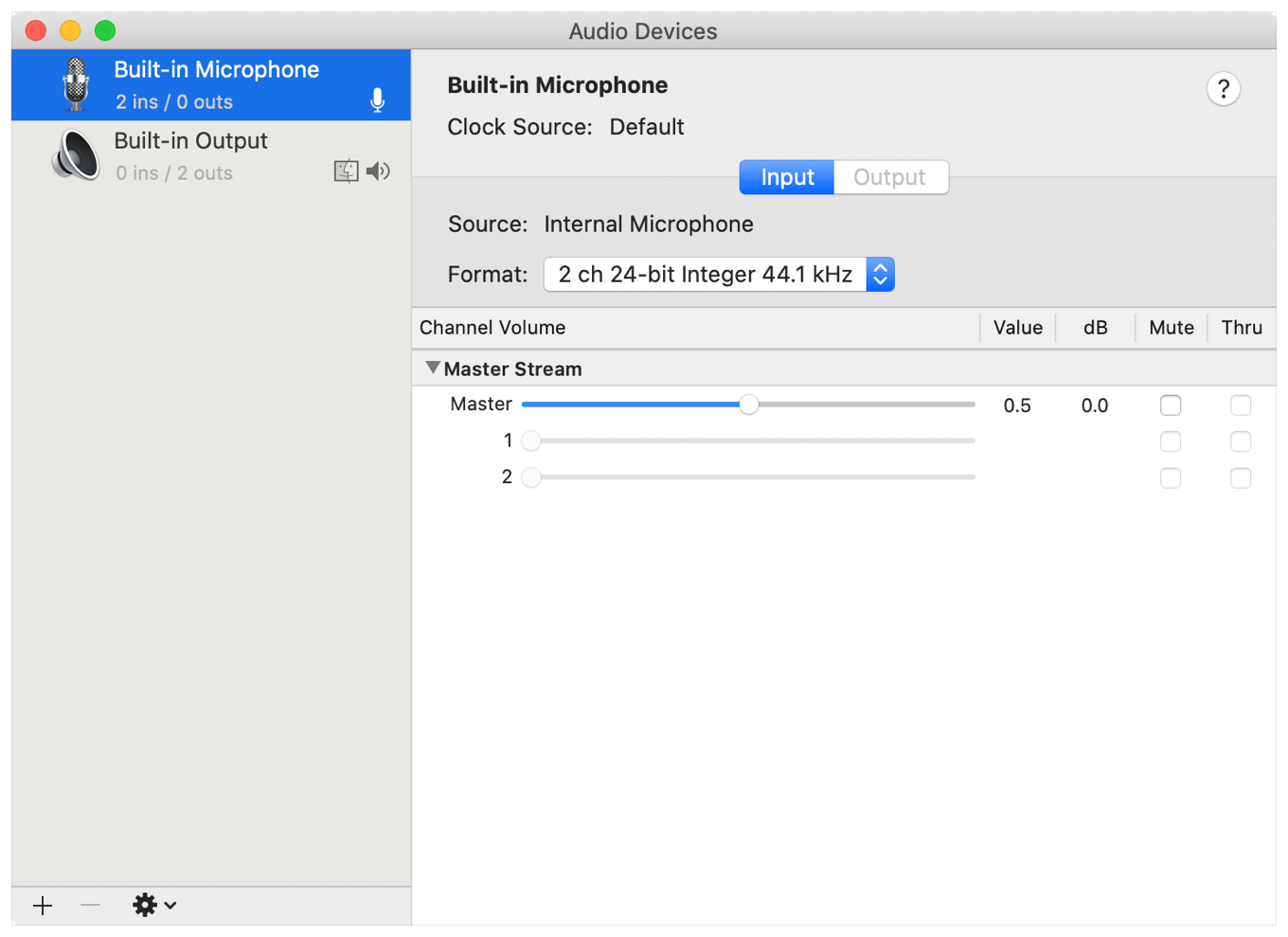Collapse the Master Stream disclosure triangle
The image size is (1288, 937).
point(433,368)
